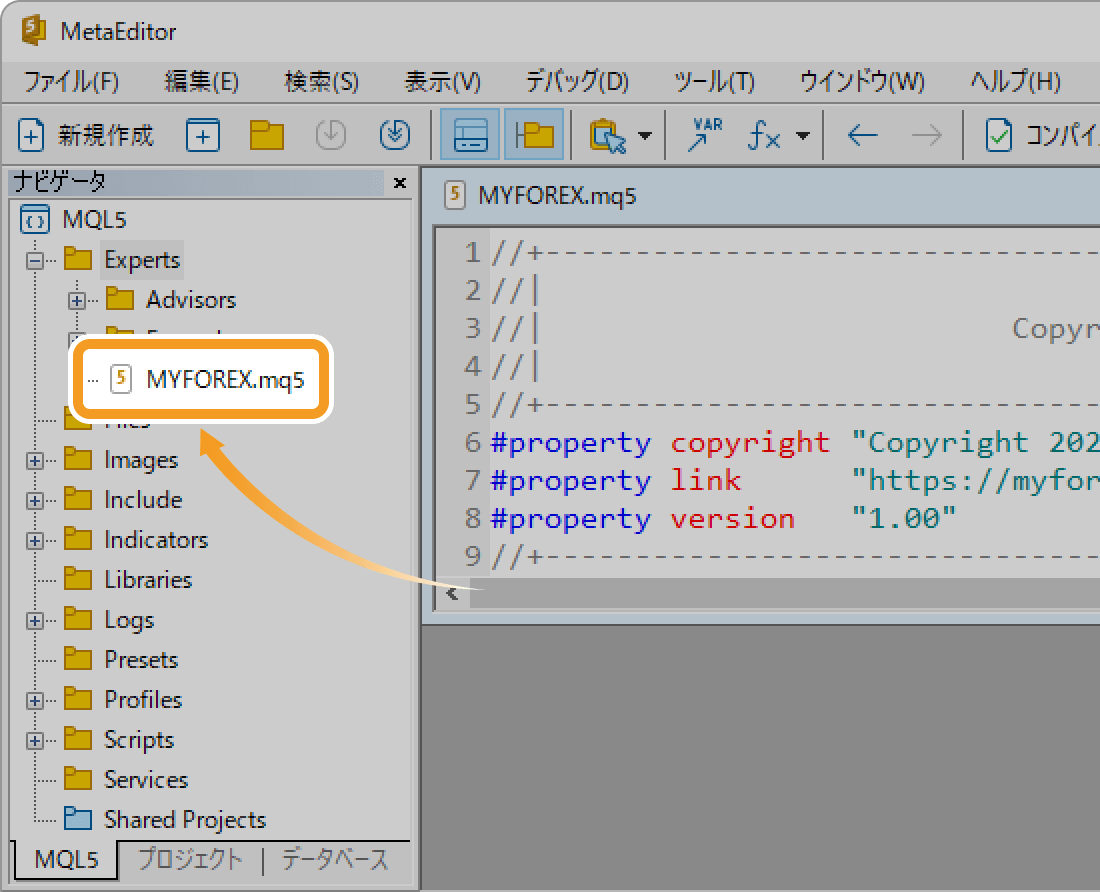Open the デバッグ(D) menu
The height and width of the screenshot is (892, 1100).
coord(577,82)
